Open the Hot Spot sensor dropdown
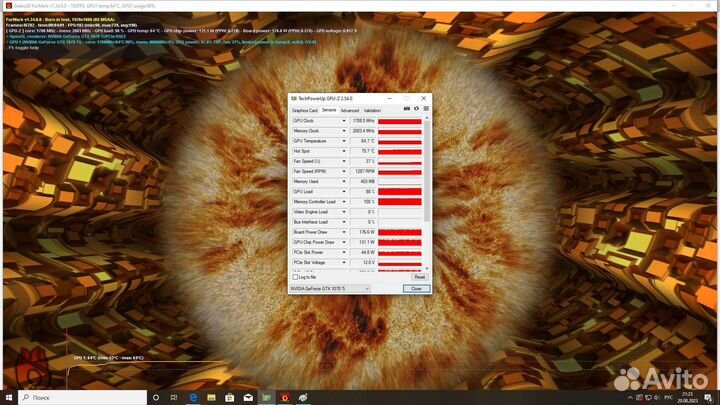 (343, 151)
